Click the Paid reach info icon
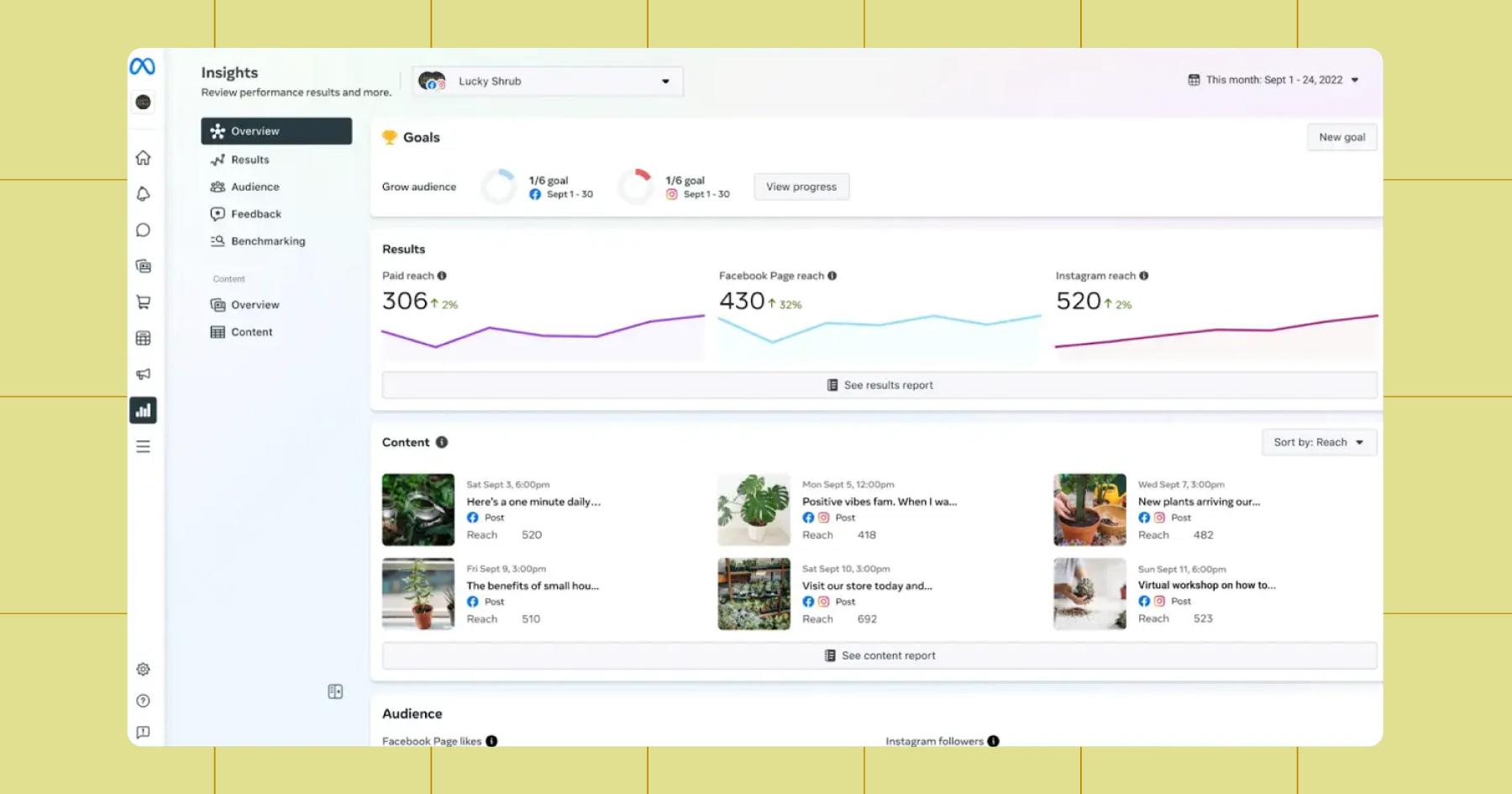Screen dimensions: 1512x794 (x=442, y=276)
